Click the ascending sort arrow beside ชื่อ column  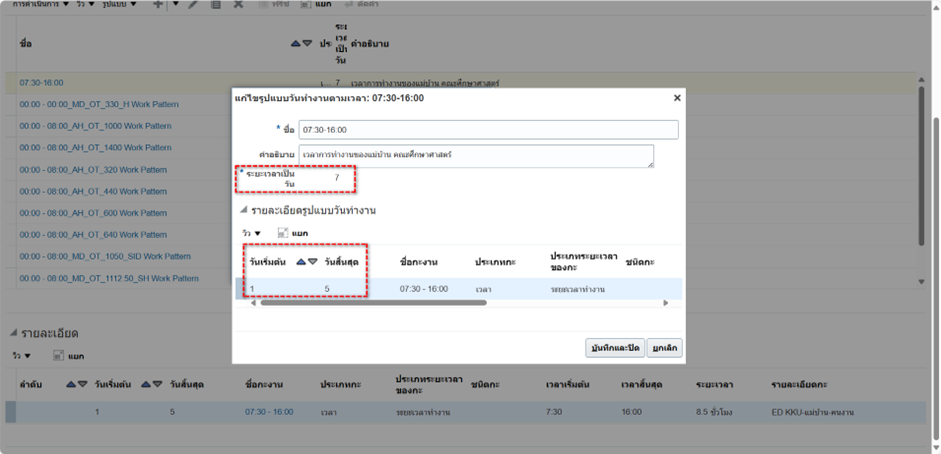(x=295, y=44)
